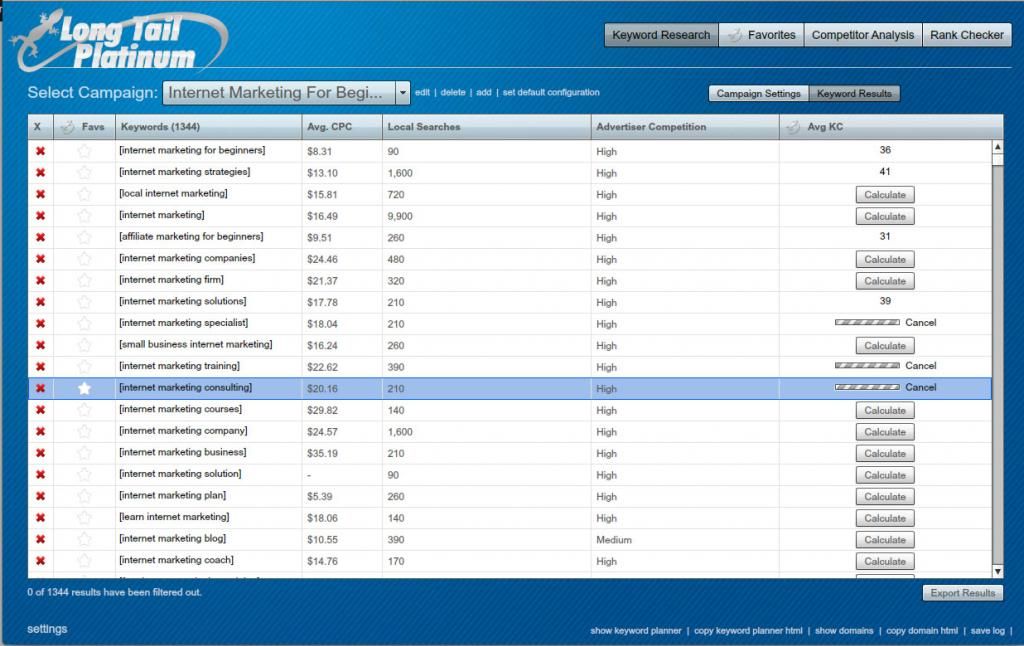
Task: Sort by the Favs column header
Action: [x=84, y=127]
